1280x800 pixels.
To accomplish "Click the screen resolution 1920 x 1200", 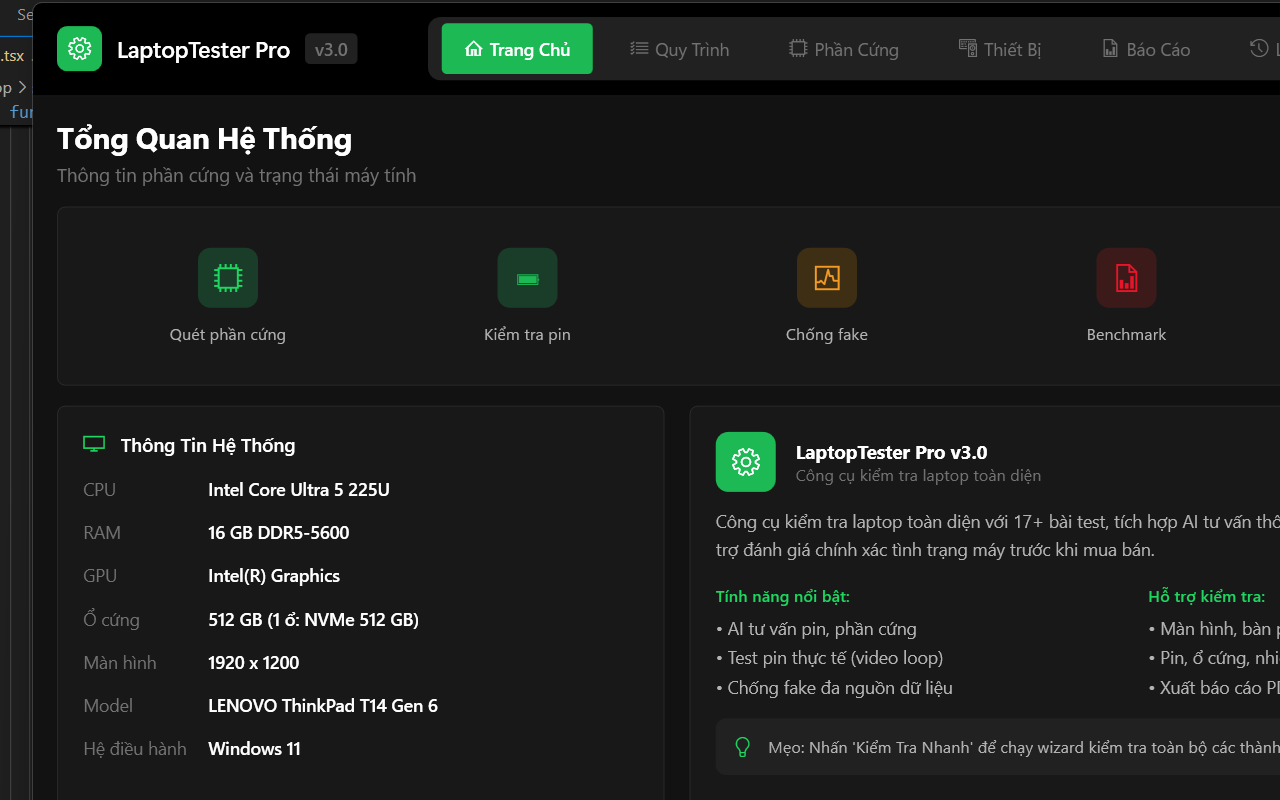I will 254,663.
